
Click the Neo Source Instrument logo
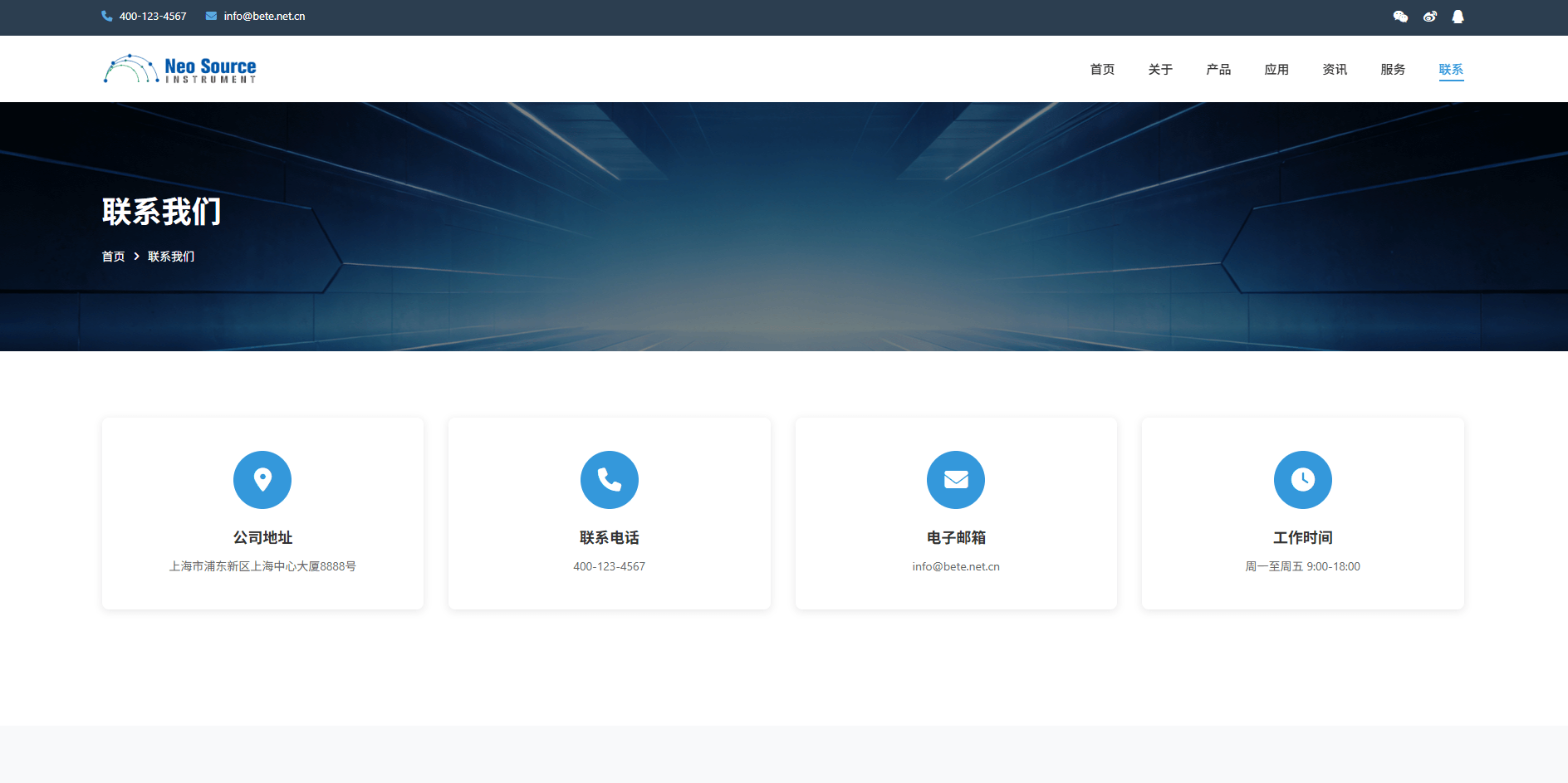(180, 69)
